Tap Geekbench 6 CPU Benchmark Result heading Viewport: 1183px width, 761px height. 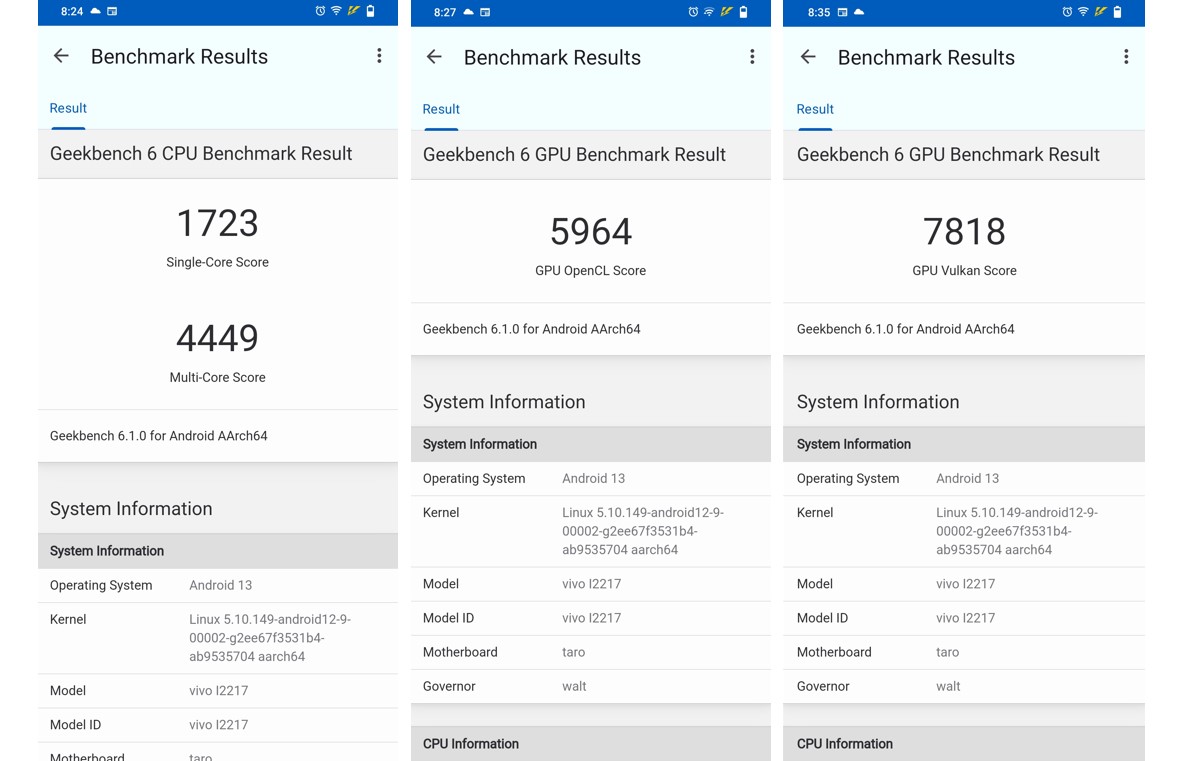tap(201, 154)
